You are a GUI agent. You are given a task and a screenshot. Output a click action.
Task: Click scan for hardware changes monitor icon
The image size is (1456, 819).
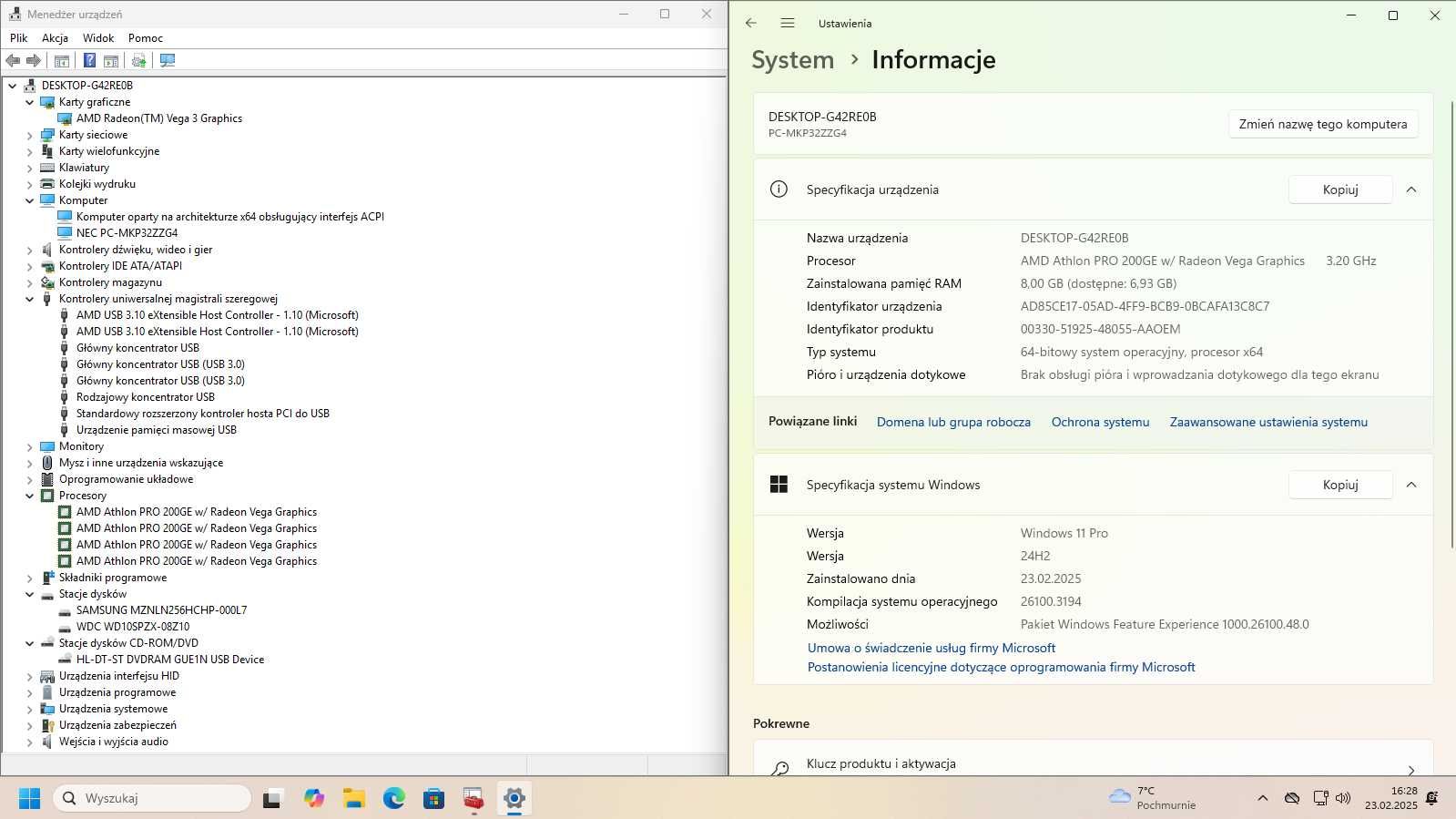(x=168, y=60)
